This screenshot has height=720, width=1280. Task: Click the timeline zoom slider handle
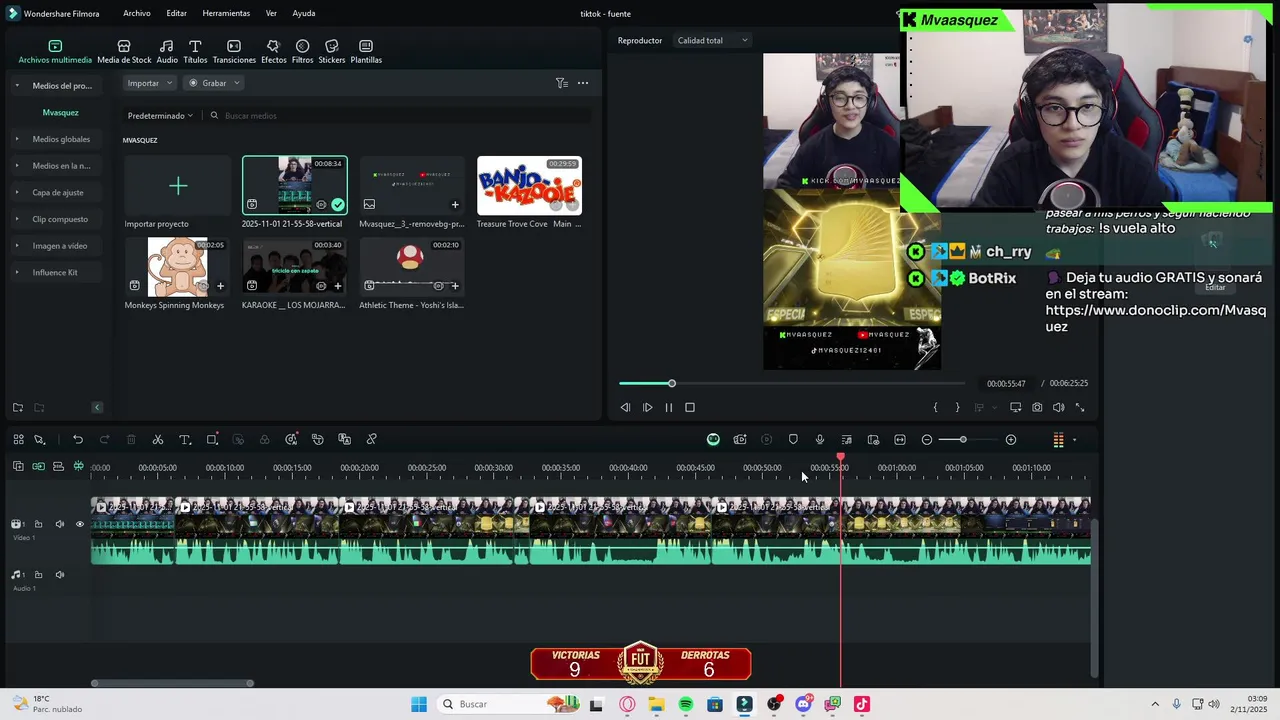click(963, 440)
